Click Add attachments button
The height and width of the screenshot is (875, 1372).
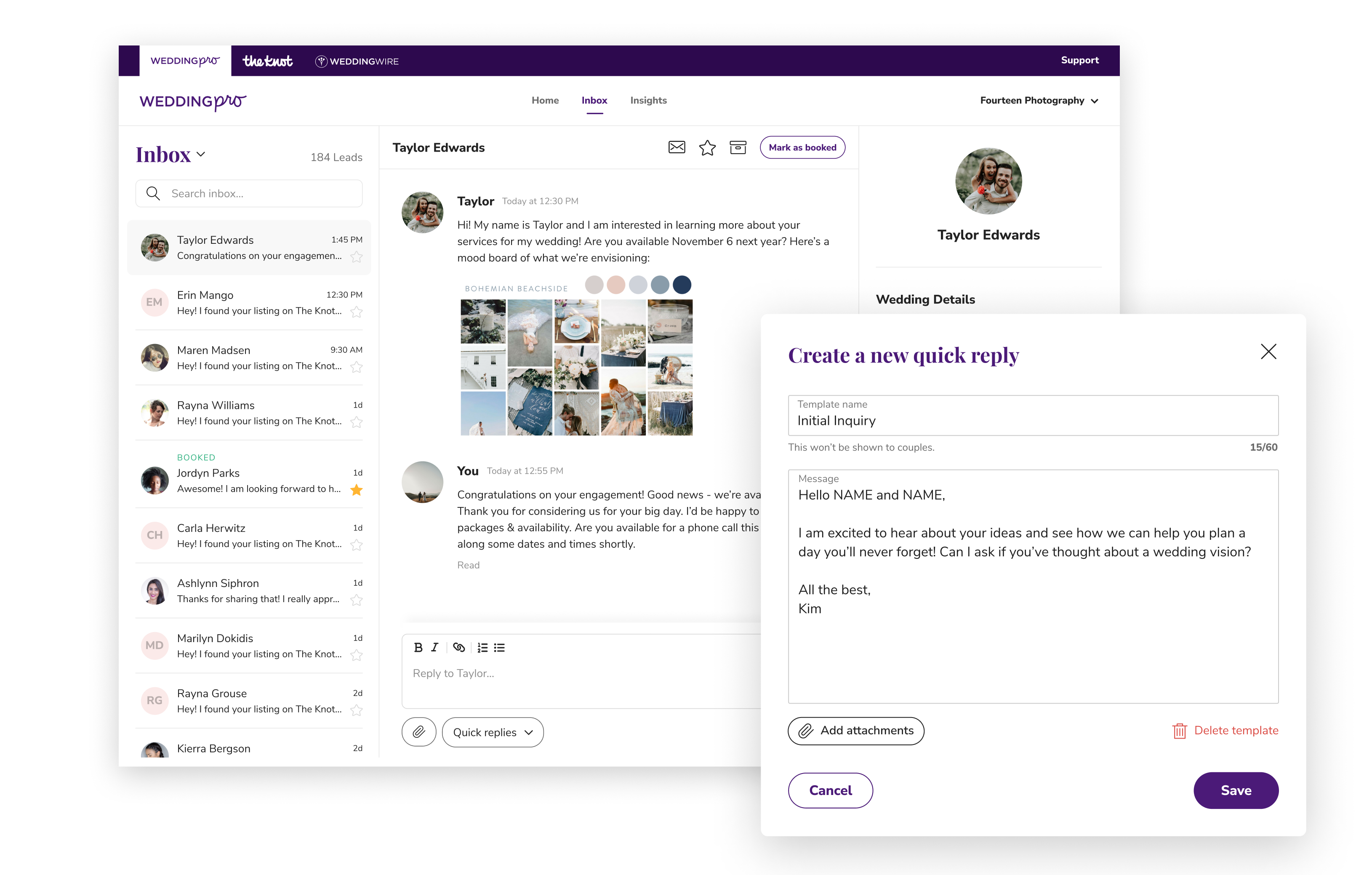click(x=855, y=731)
